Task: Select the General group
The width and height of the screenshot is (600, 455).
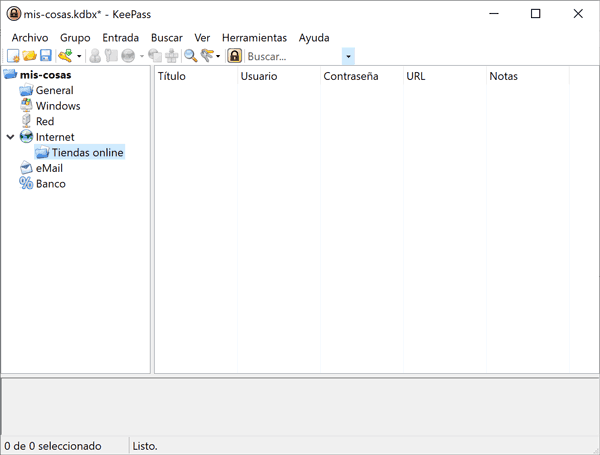Action: point(55,90)
